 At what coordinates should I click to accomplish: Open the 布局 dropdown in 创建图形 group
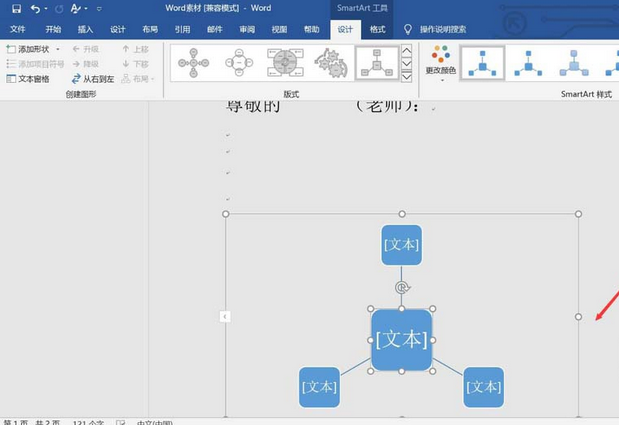click(x=138, y=79)
